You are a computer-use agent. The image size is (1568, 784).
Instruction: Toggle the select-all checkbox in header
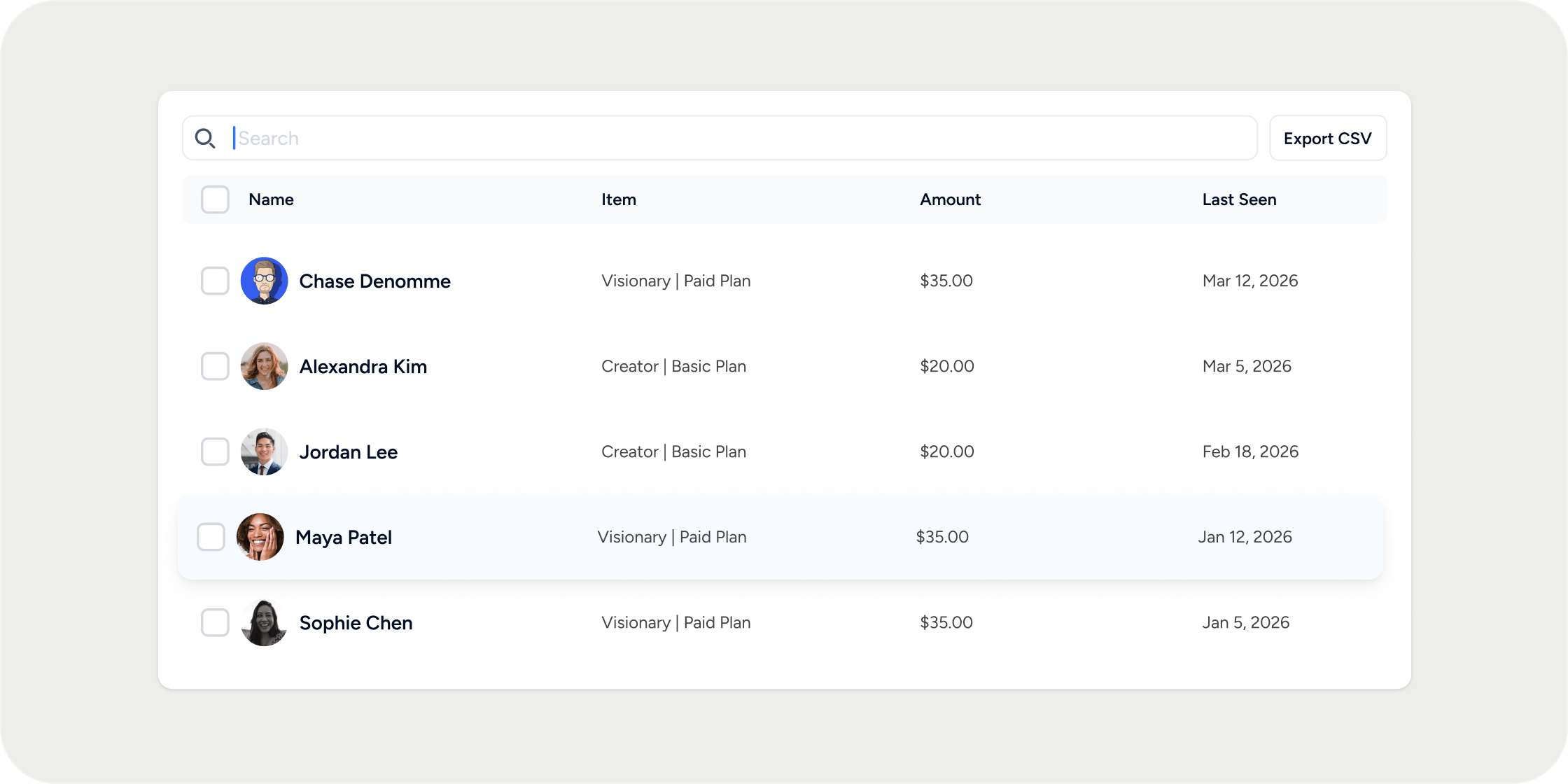215,199
